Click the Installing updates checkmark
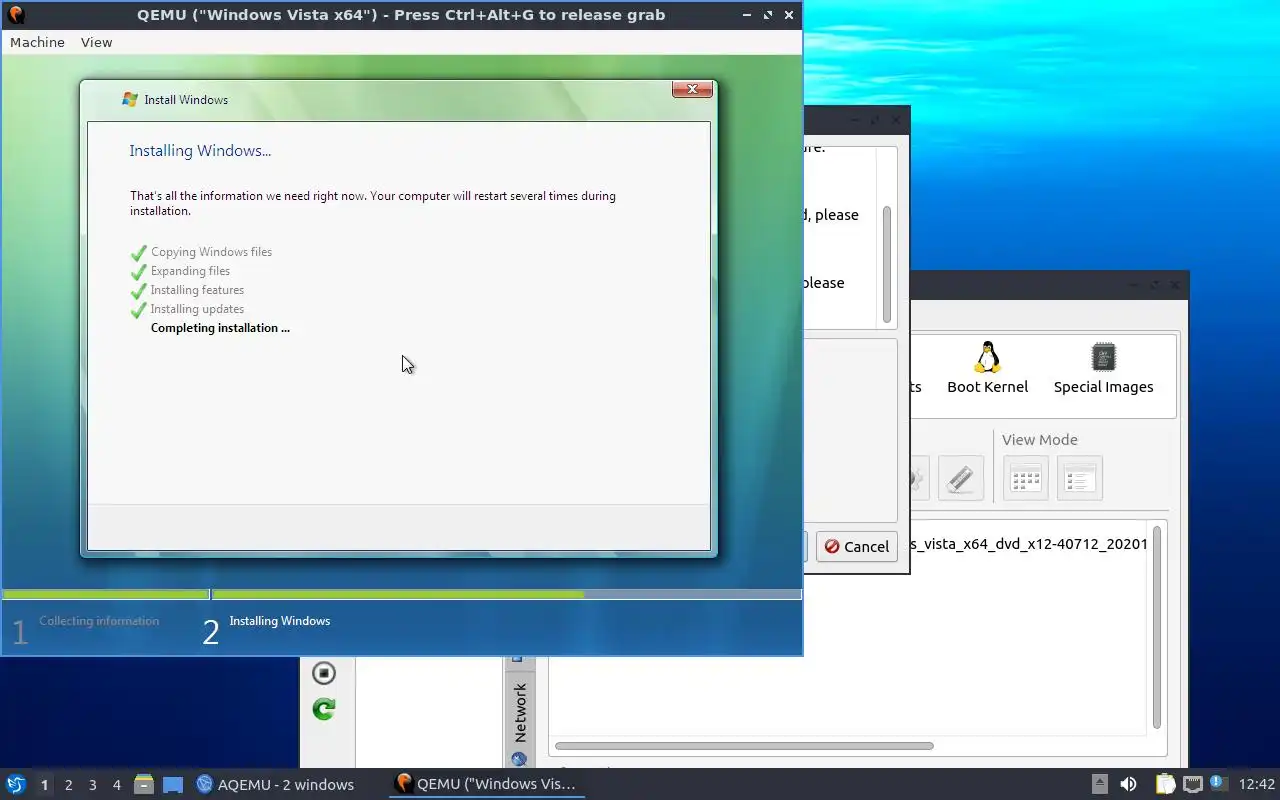The image size is (1280, 800). pos(139,310)
